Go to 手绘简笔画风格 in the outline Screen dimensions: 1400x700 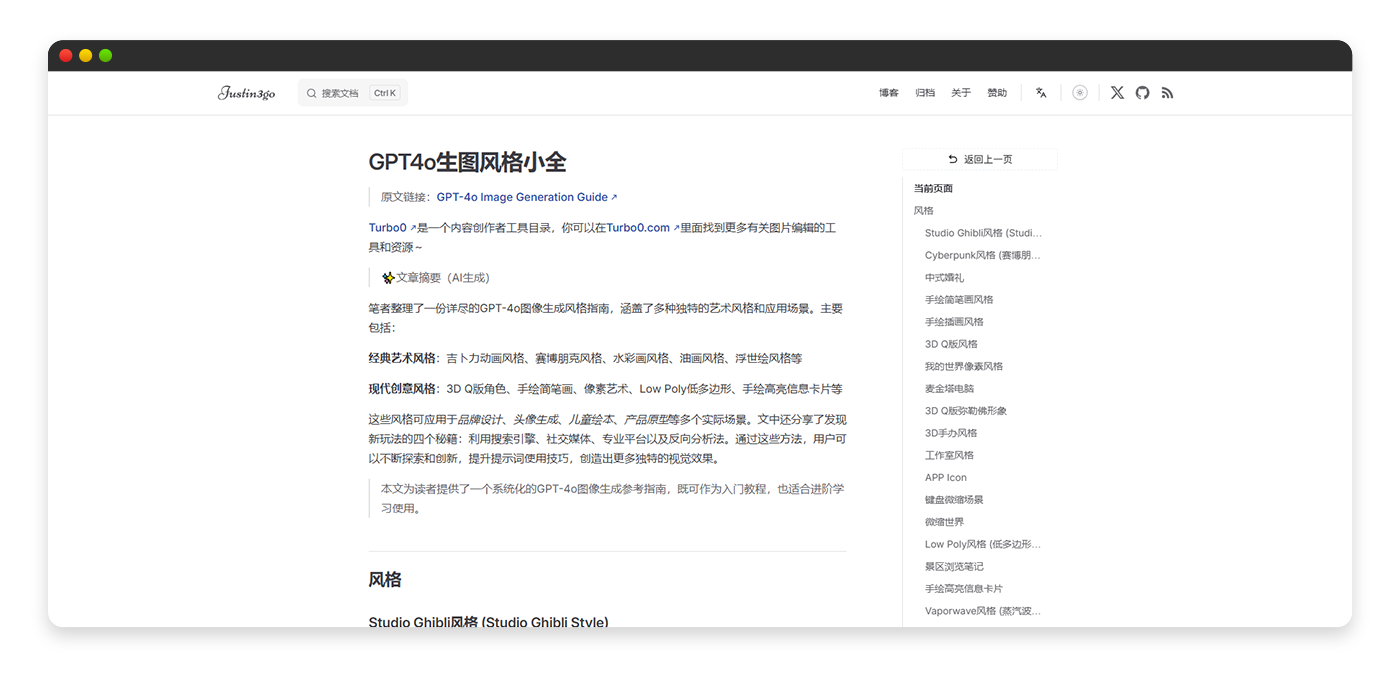click(x=959, y=300)
